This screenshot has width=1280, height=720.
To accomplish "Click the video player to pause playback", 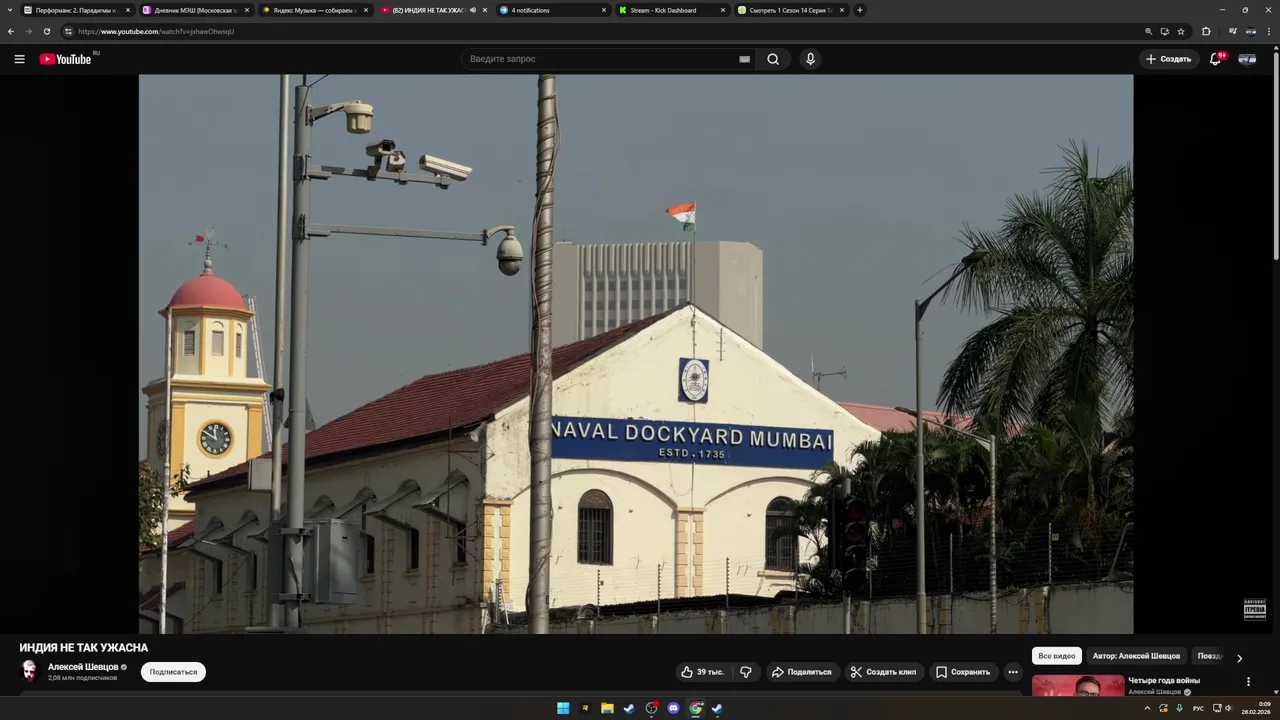I will (x=636, y=354).
